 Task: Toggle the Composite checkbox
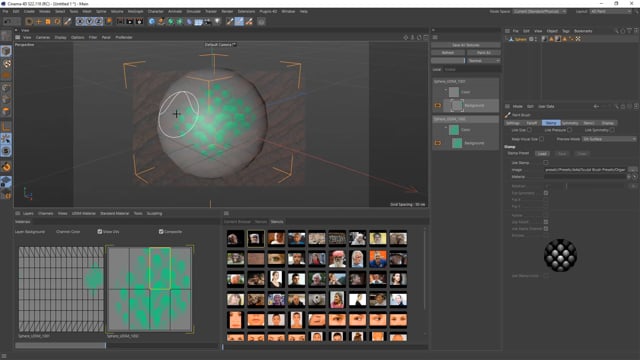(161, 231)
